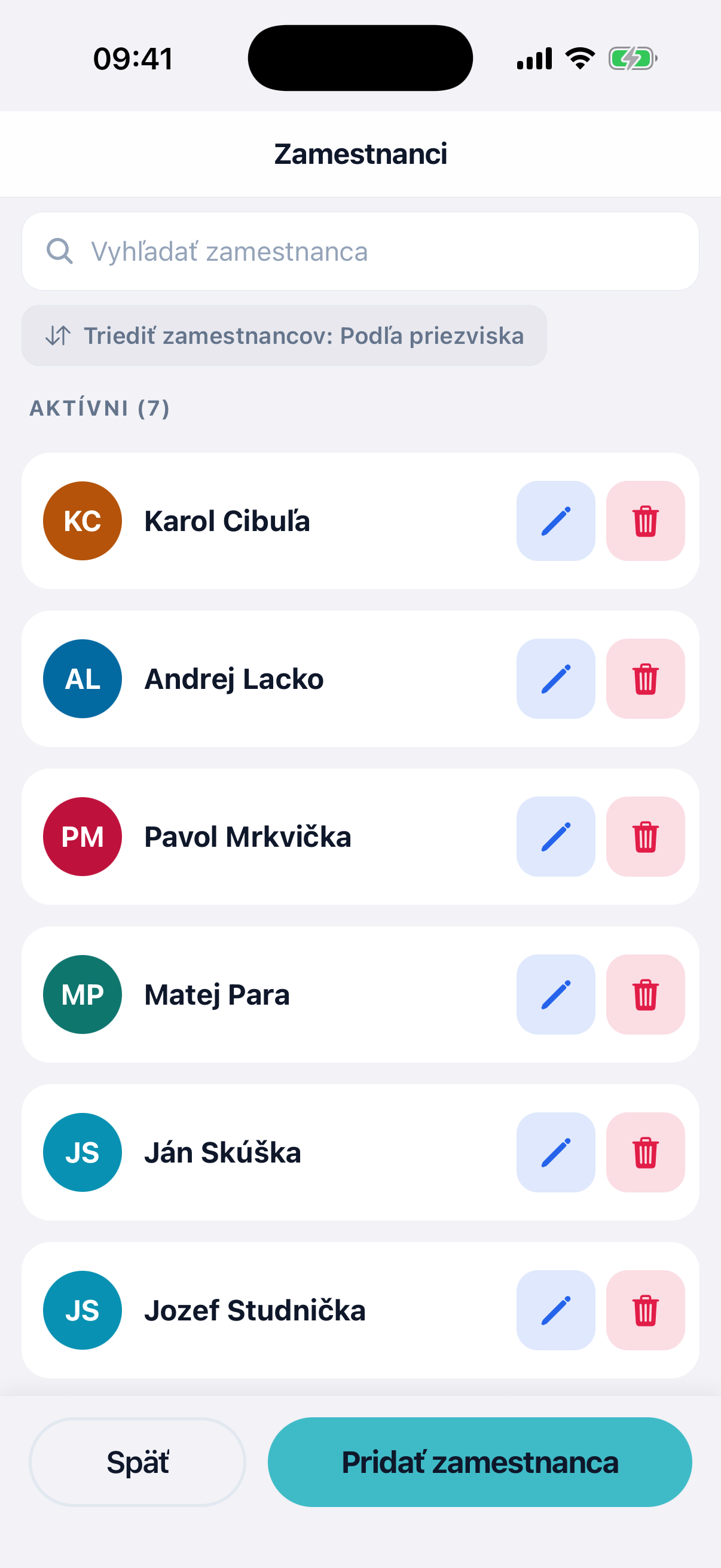Delete Pavol Mrkvička with trash icon

645,837
